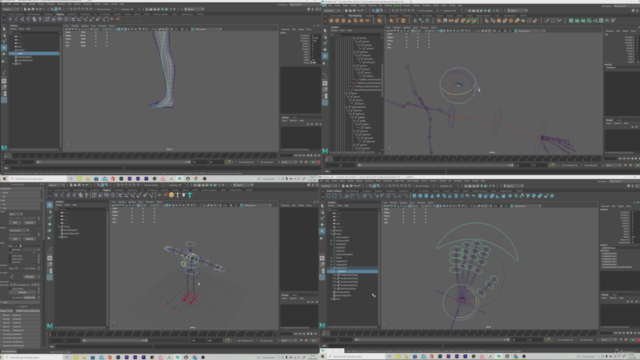Open the active Poly Modeling shelf tab in arm window
The width and height of the screenshot is (640, 360).
click(355, 16)
